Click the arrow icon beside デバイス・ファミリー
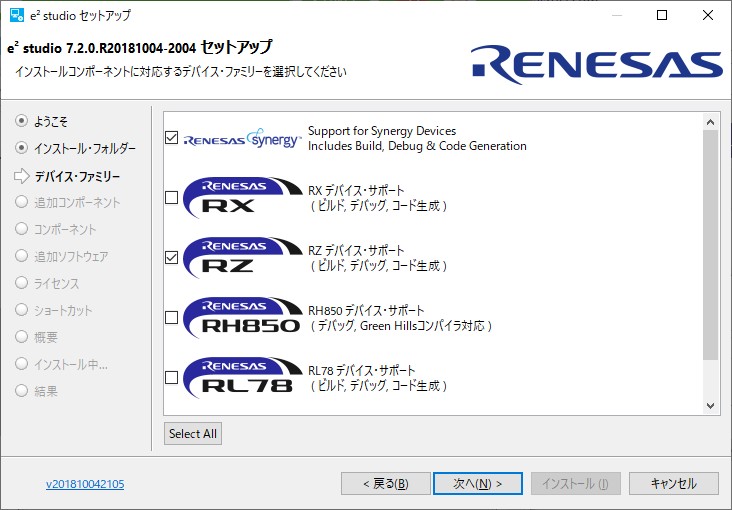 pyautogui.click(x=21, y=176)
